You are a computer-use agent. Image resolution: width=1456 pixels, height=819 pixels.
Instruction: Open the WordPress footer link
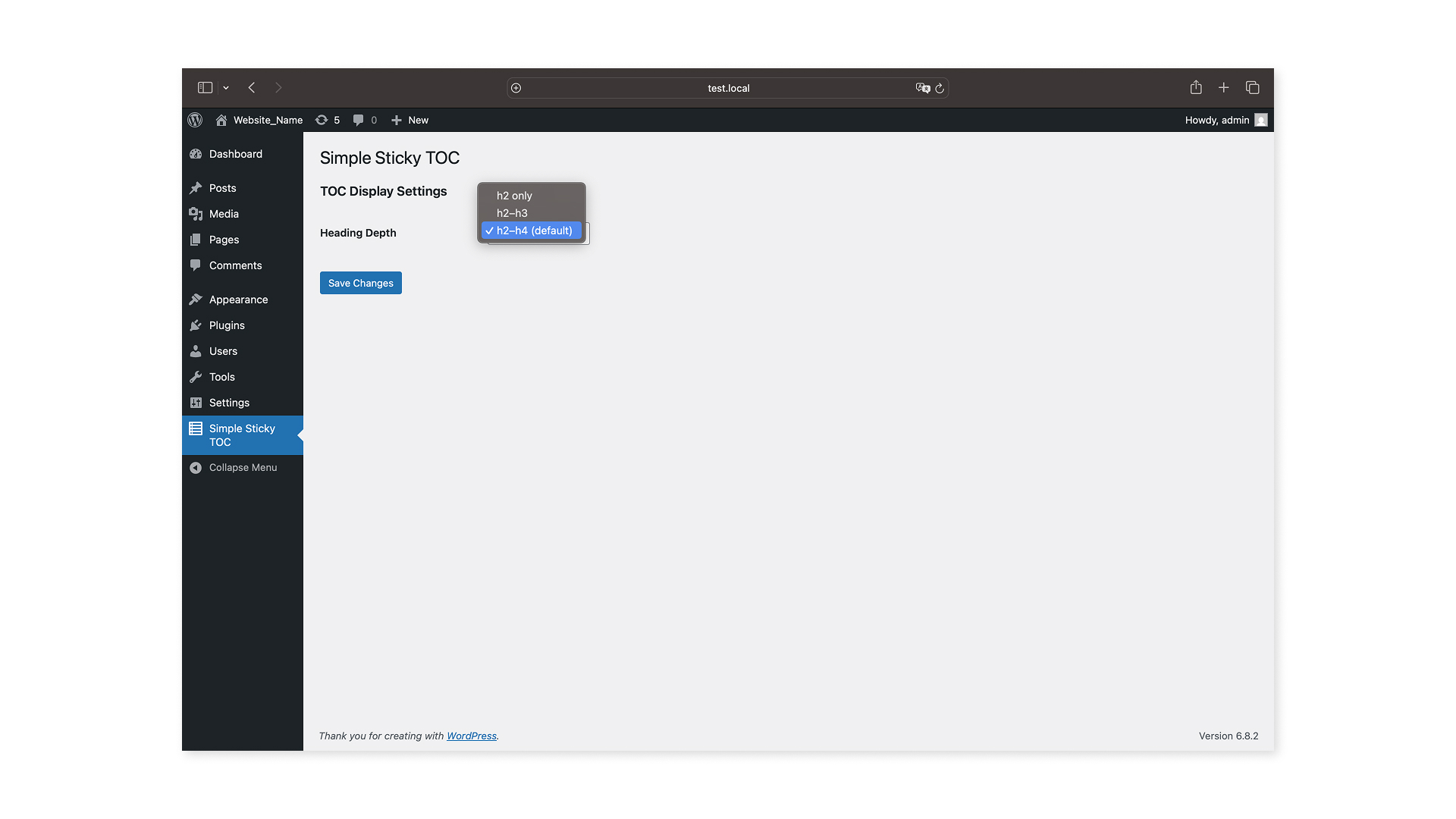472,736
